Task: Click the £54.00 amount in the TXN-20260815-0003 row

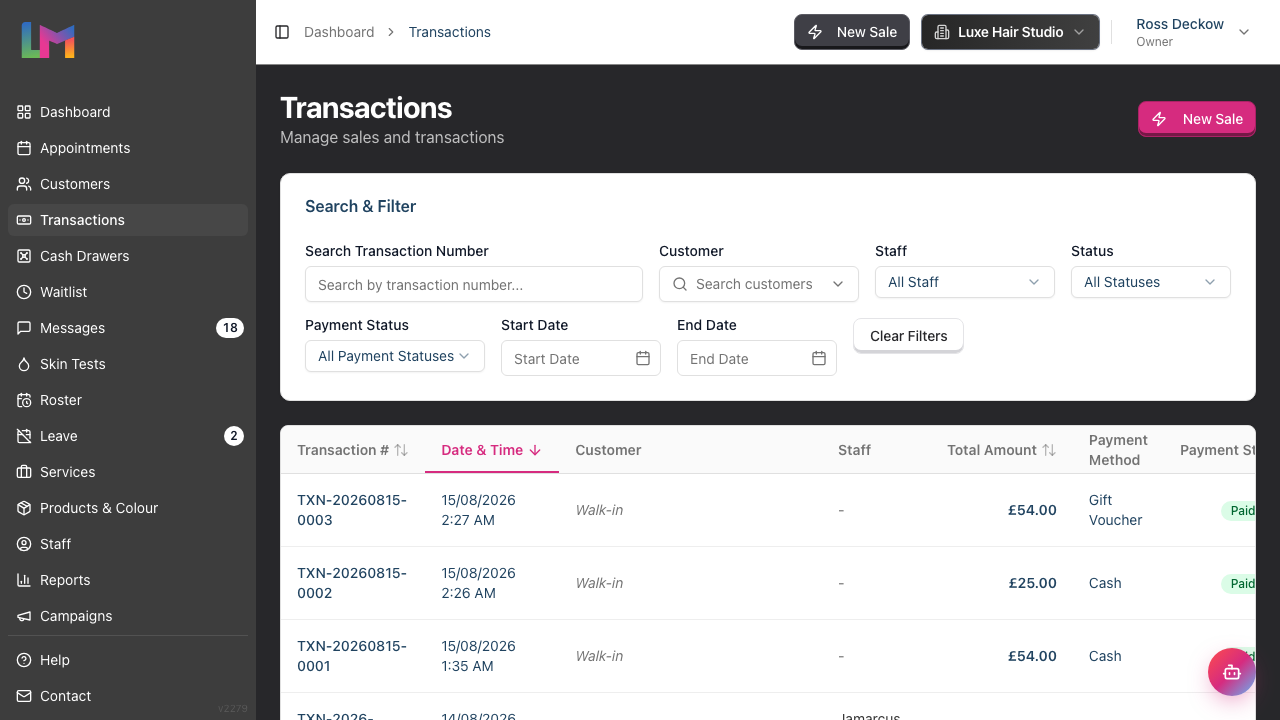Action: 1032,510
